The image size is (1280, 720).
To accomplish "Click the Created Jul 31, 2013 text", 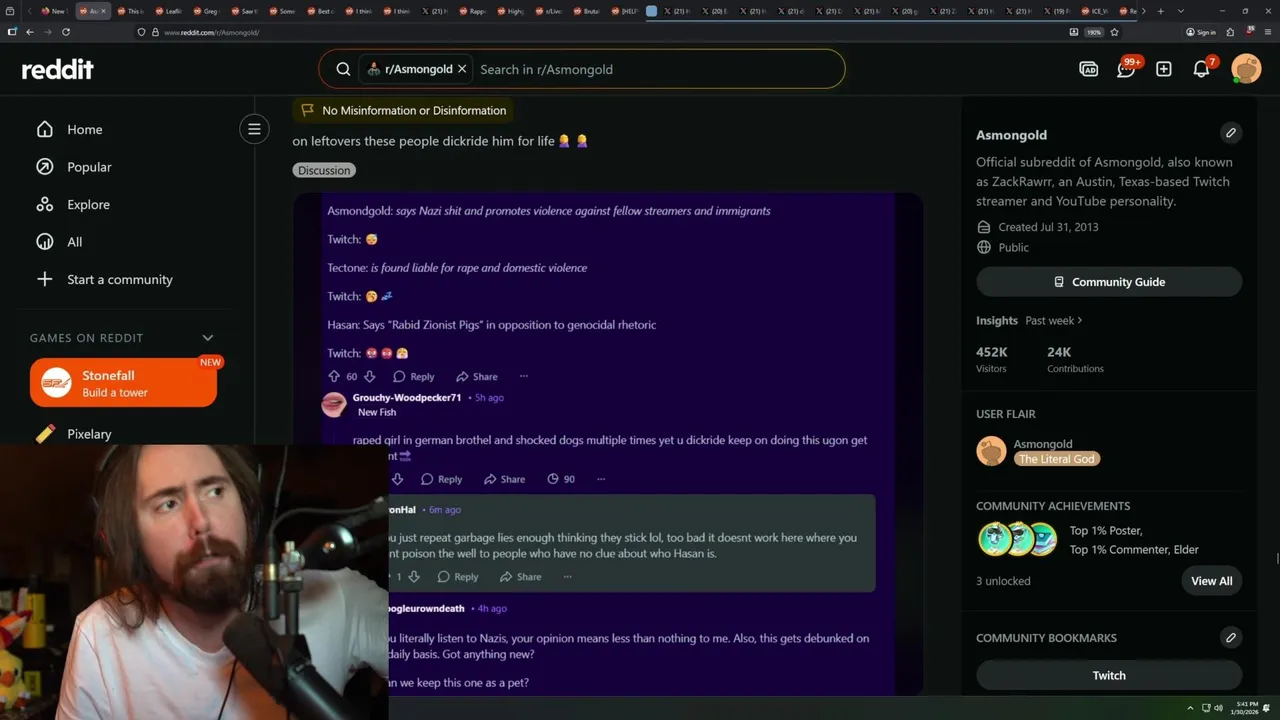I will point(1048,227).
